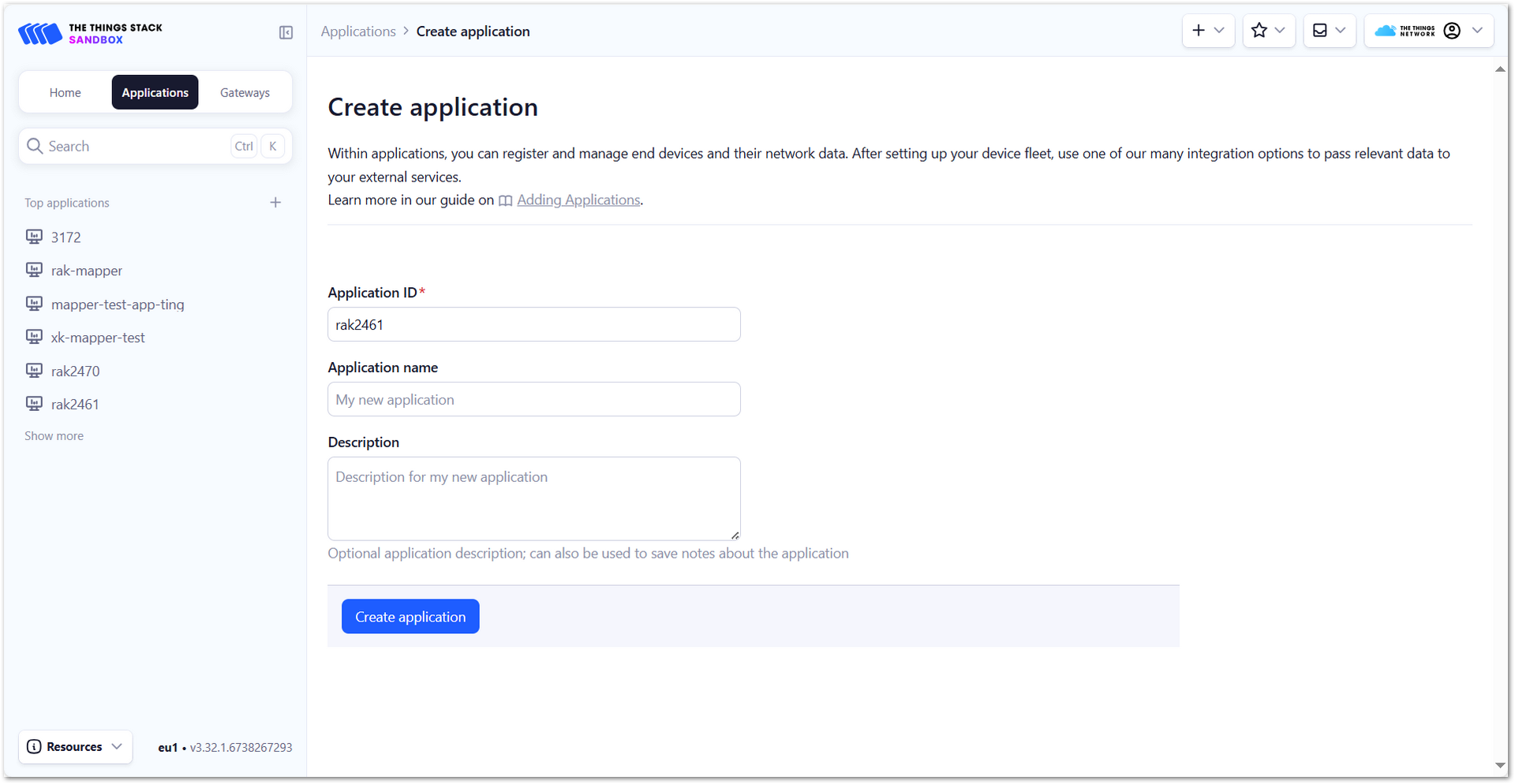
Task: Open the inbox notifications dropdown
Action: (x=1330, y=31)
